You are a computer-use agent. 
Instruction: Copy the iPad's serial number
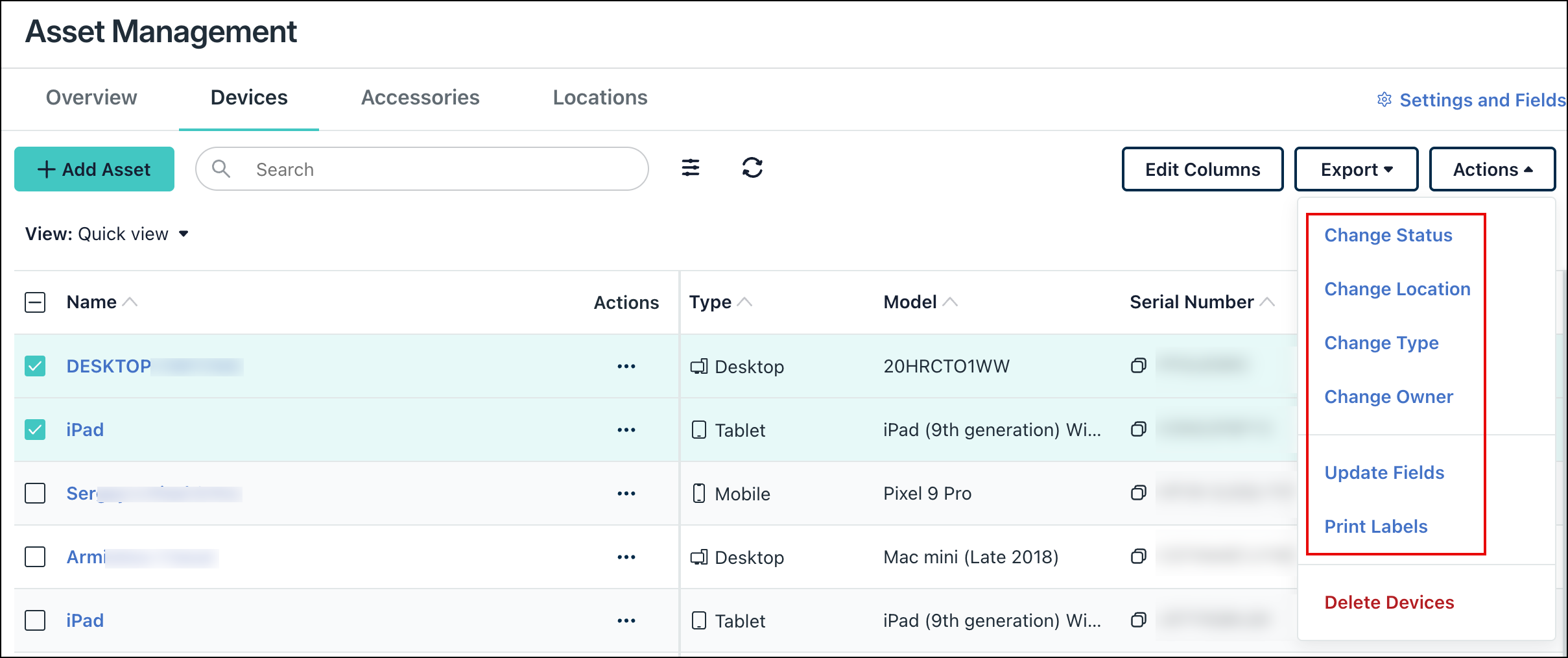point(1139,429)
